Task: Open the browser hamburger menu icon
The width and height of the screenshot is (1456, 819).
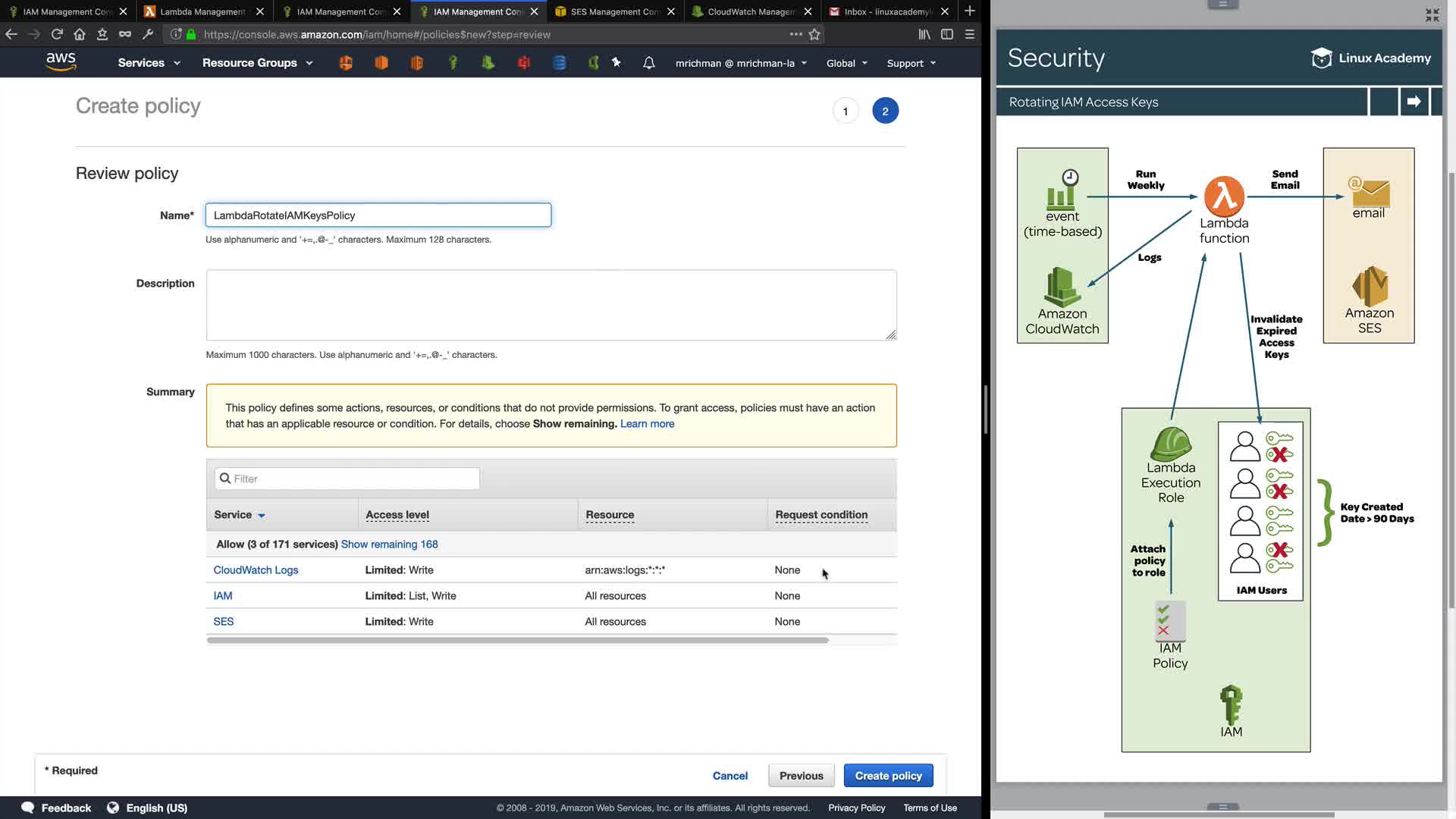Action: click(x=969, y=34)
